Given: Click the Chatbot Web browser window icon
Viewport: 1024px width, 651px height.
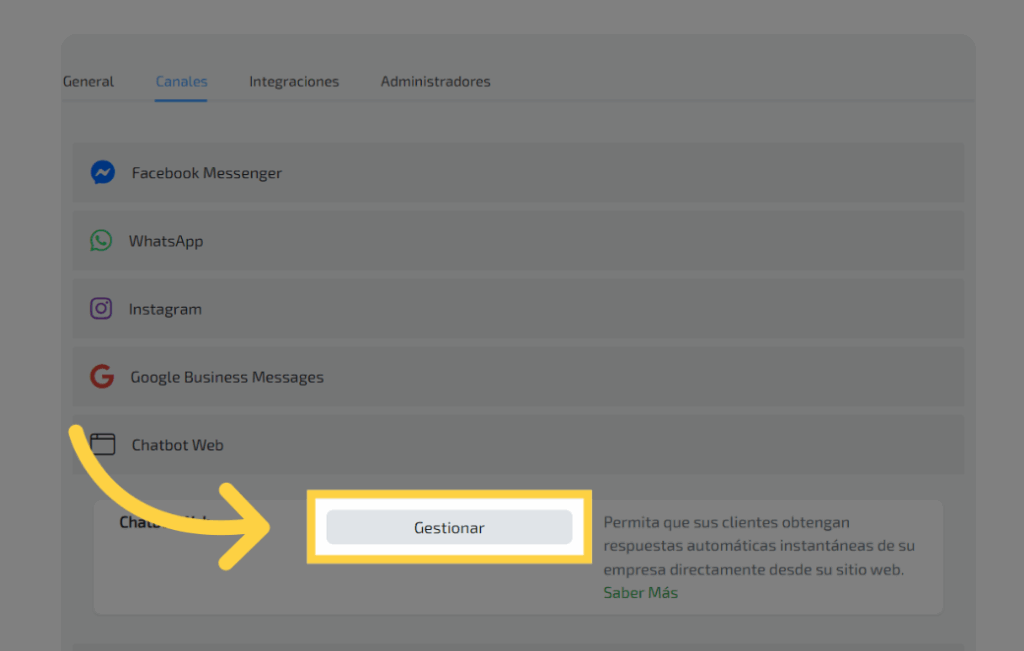Looking at the screenshot, I should point(102,444).
